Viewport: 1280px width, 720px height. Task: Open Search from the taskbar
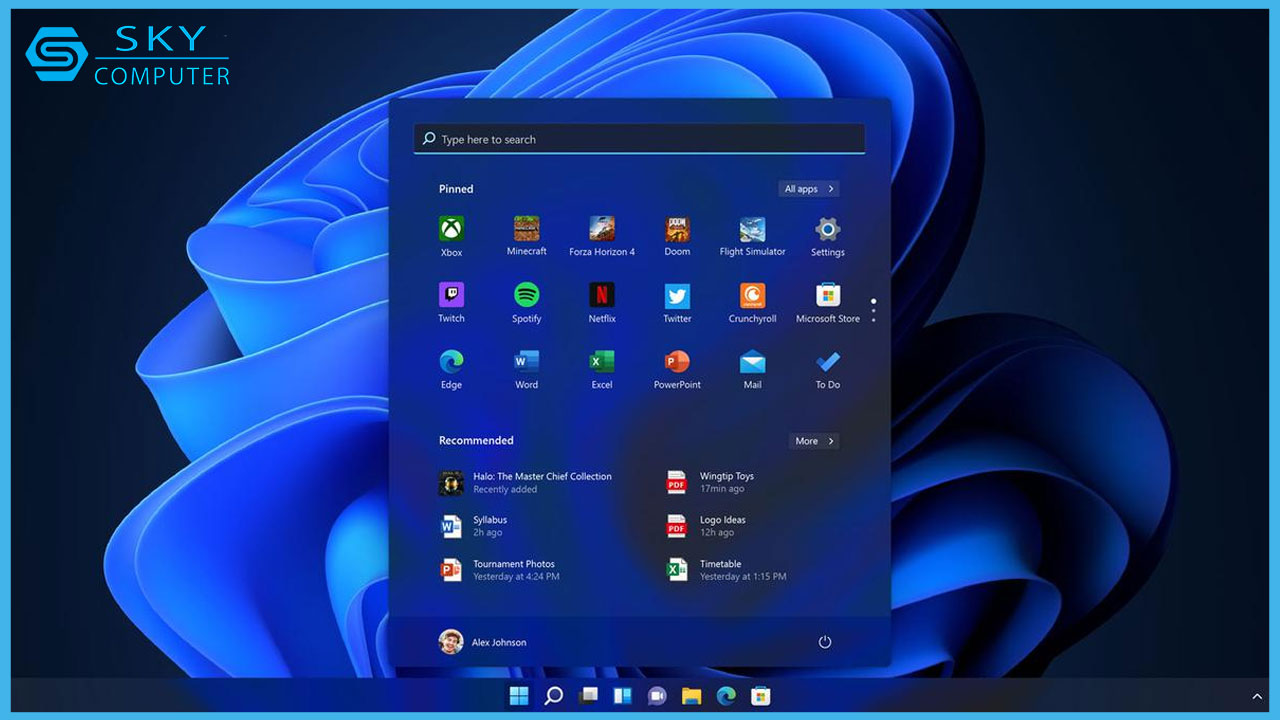(x=554, y=696)
